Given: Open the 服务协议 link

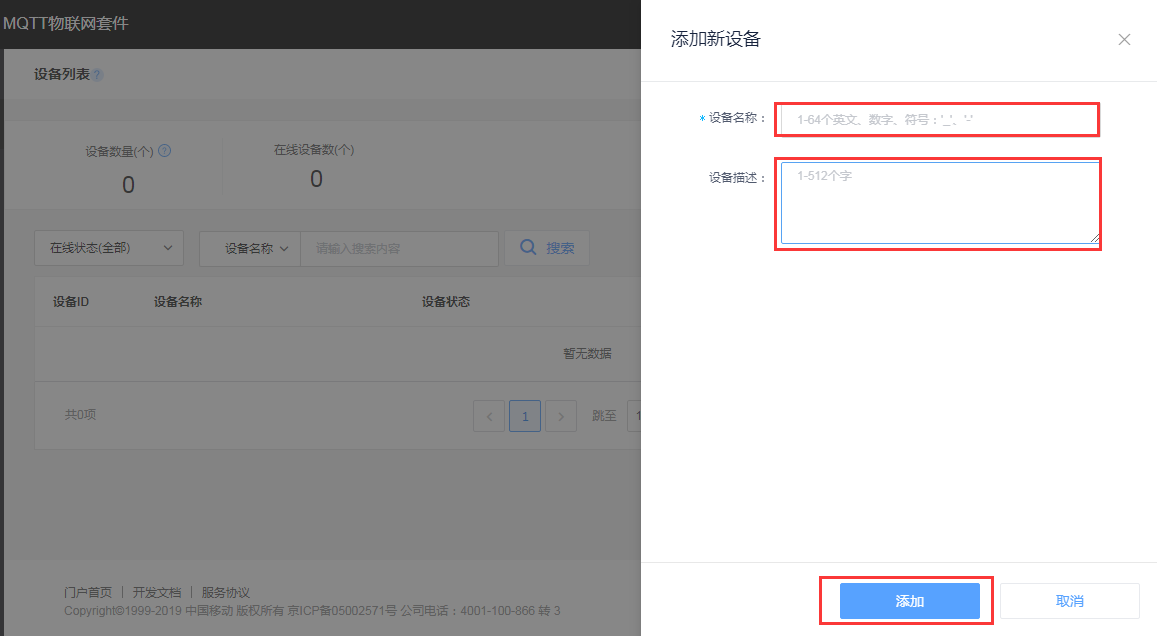Looking at the screenshot, I should 226,592.
